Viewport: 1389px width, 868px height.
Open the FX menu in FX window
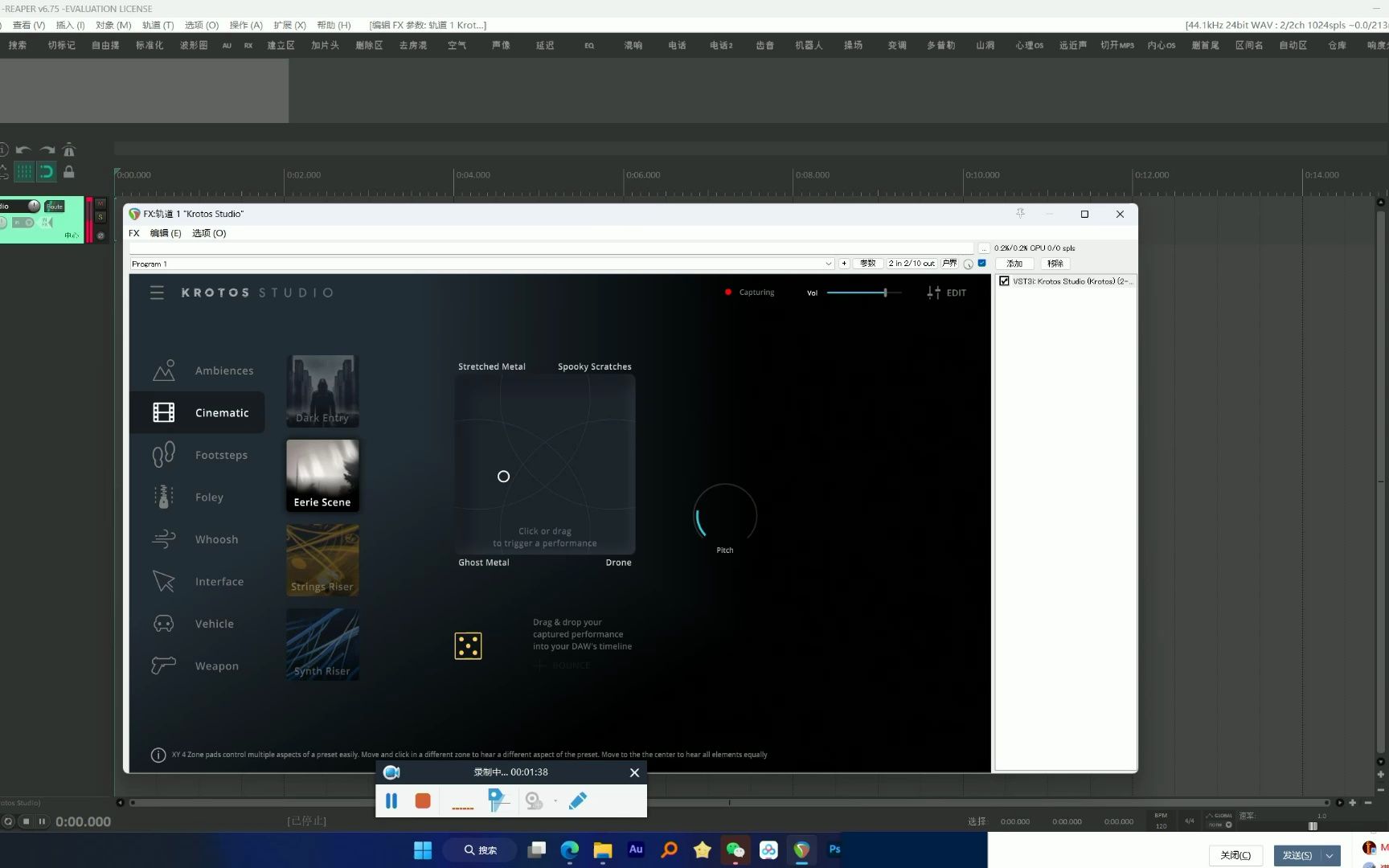coord(134,233)
